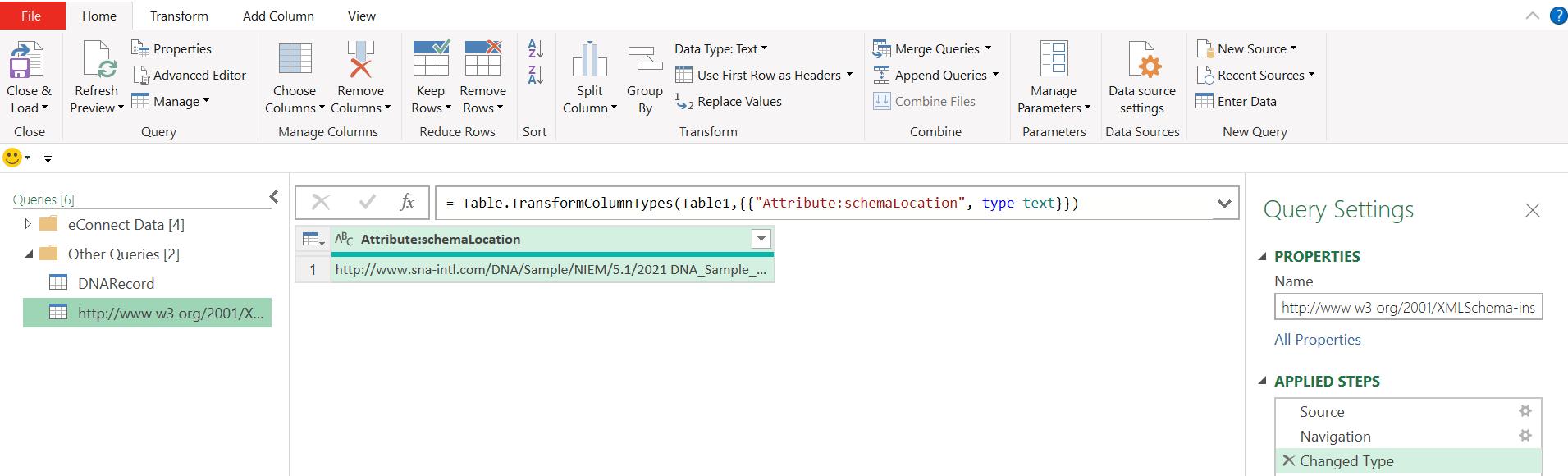
Task: Click the table corner menu icon
Action: pyautogui.click(x=313, y=240)
